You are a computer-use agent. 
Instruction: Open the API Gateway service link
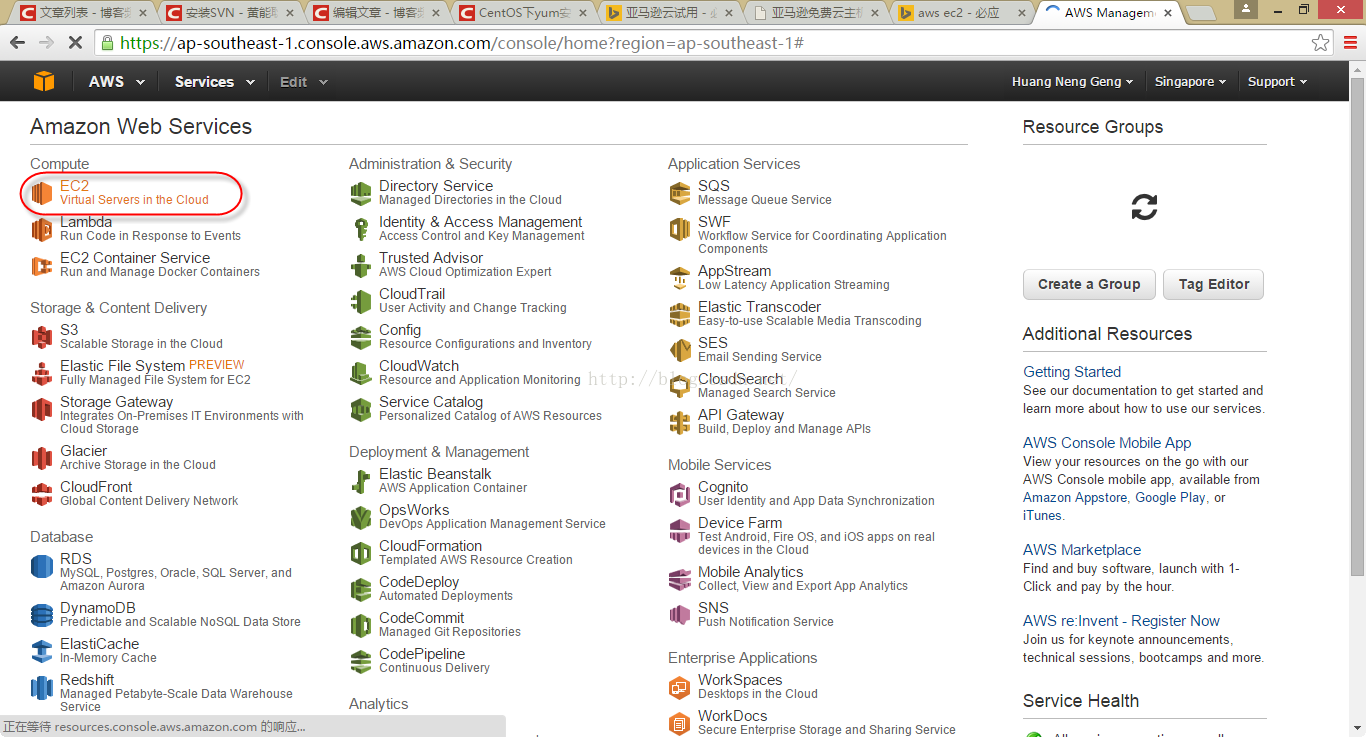(x=741, y=415)
